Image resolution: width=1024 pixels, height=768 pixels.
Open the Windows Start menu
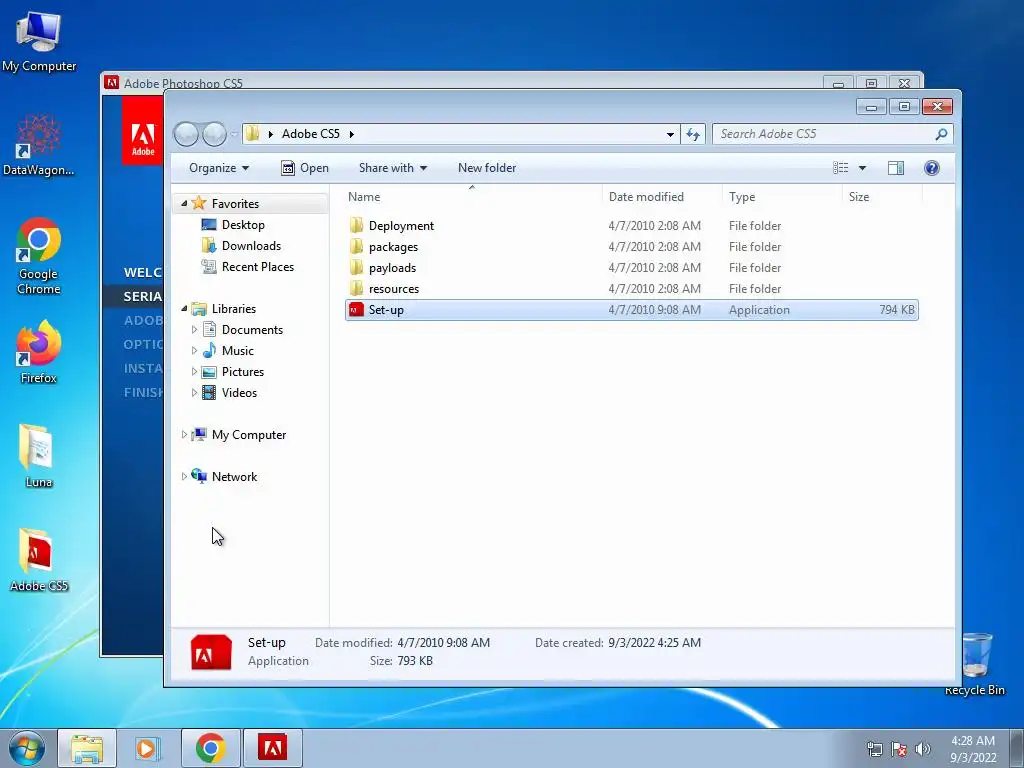[x=27, y=748]
